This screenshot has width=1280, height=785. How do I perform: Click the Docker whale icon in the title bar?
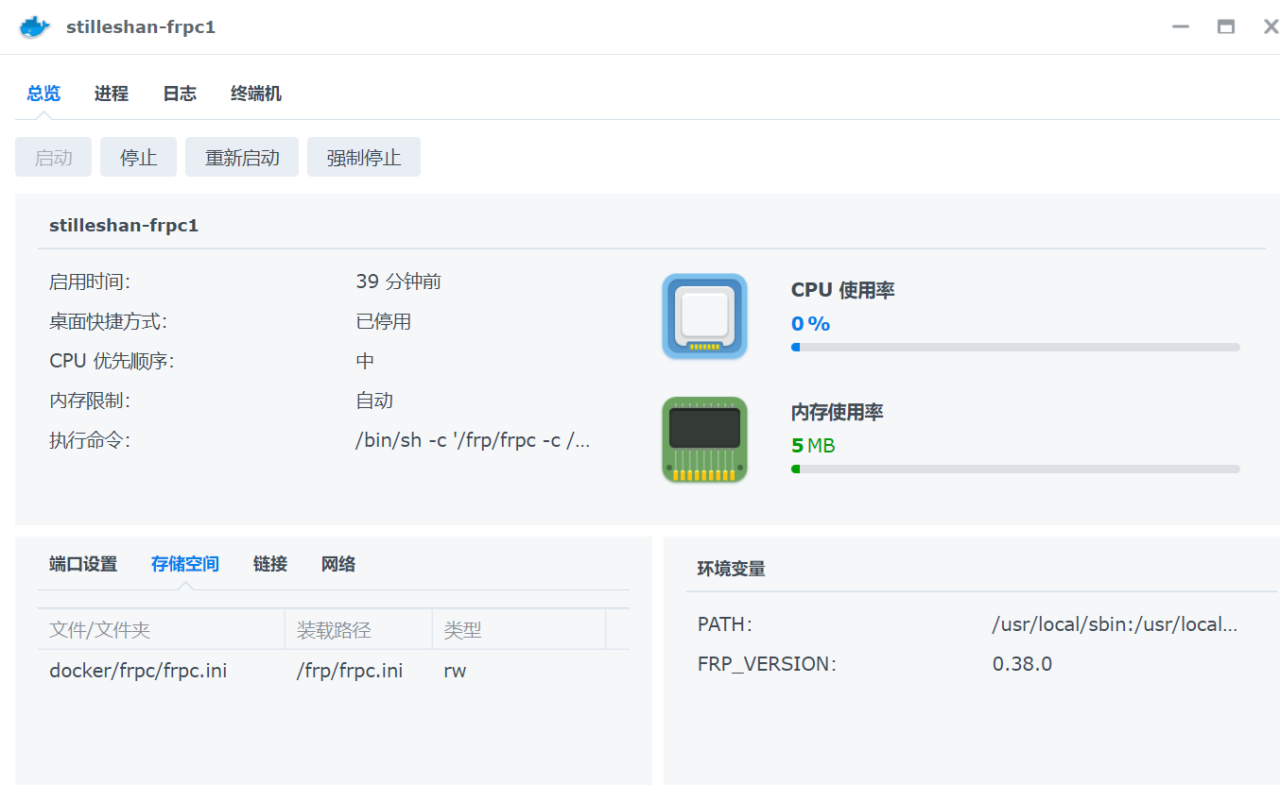33,27
